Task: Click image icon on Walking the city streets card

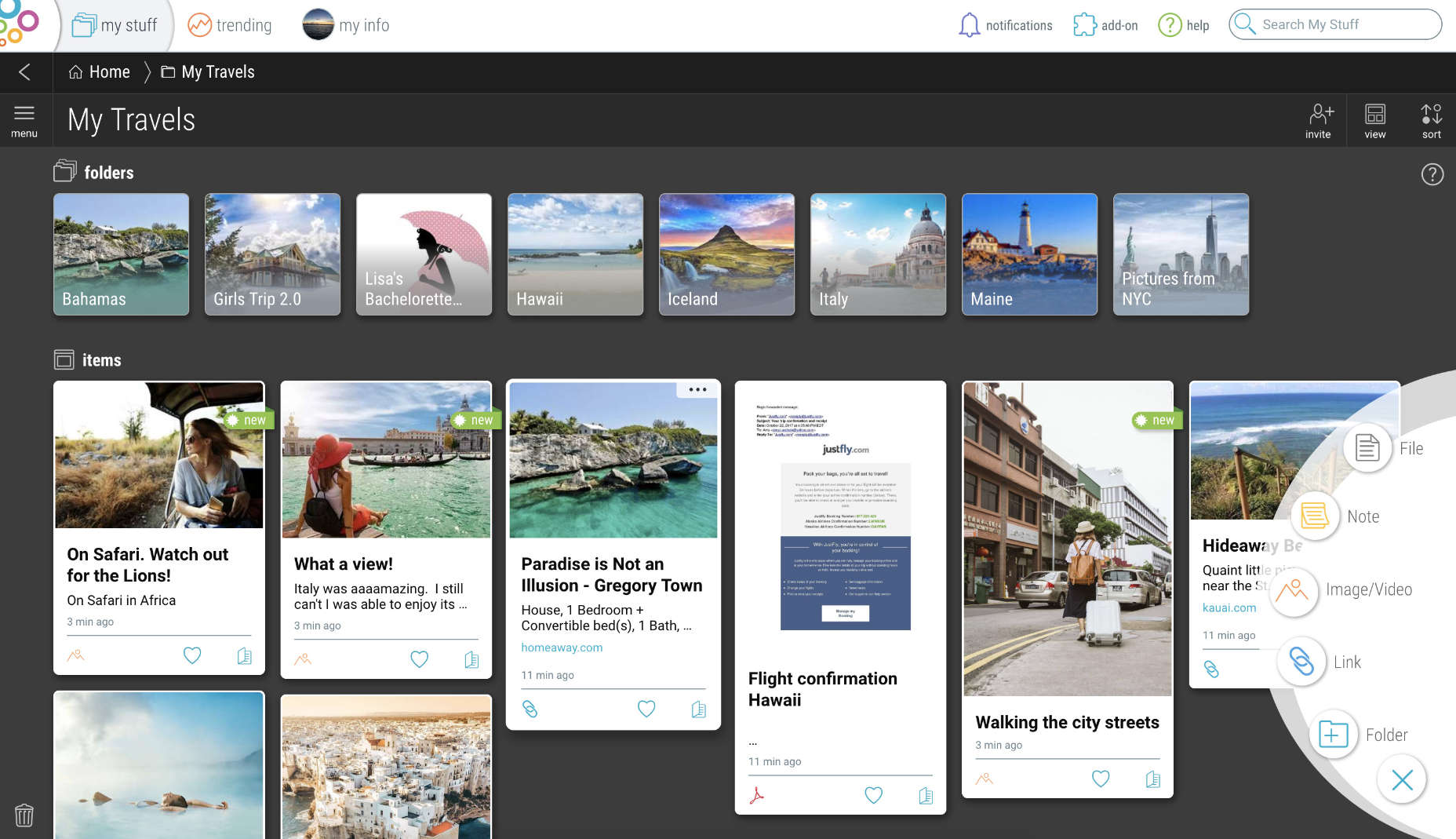Action: click(x=985, y=779)
